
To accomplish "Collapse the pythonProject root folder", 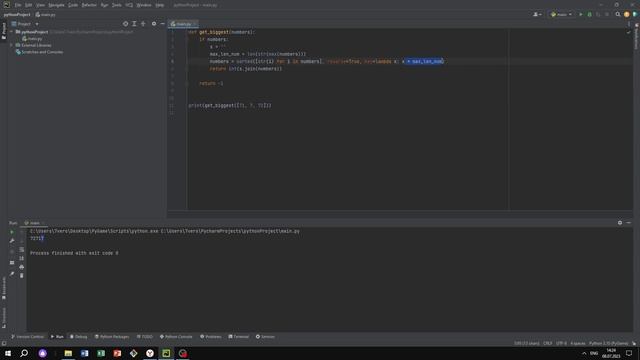I will click(x=11, y=32).
